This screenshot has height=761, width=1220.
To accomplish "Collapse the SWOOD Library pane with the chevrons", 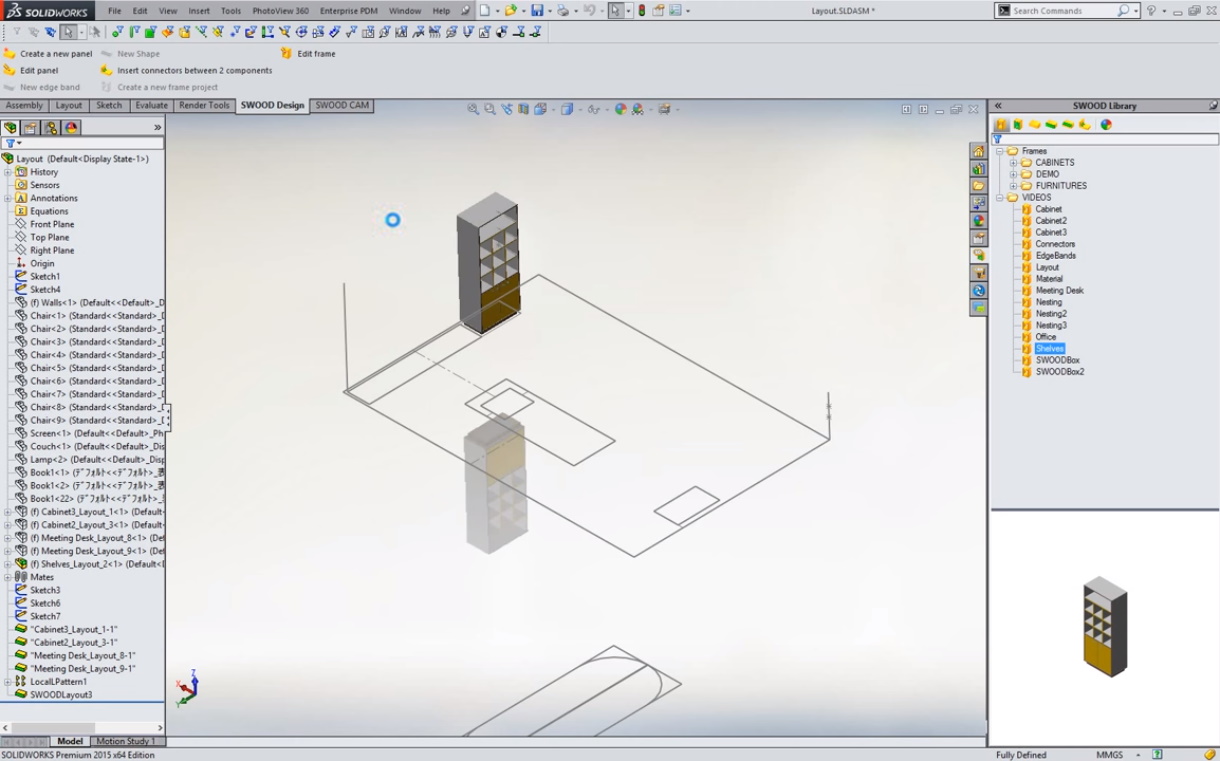I will coord(997,105).
